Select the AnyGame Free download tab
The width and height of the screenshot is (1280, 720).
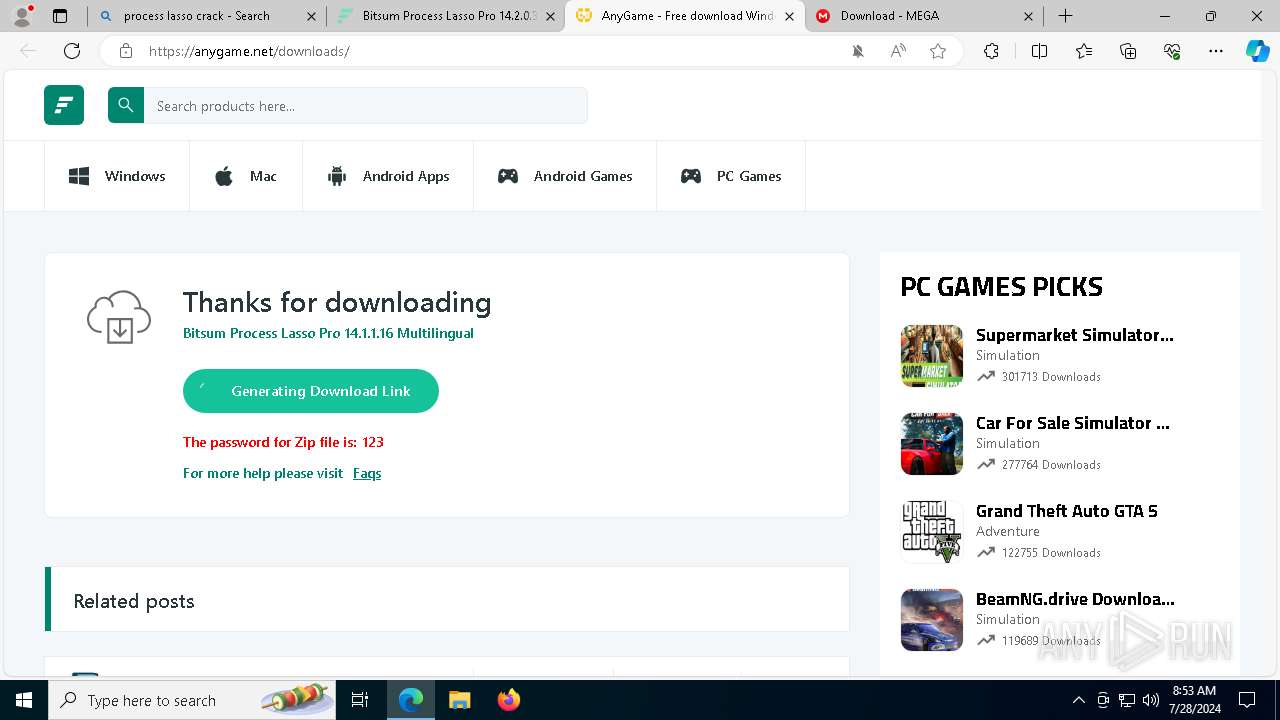685,16
